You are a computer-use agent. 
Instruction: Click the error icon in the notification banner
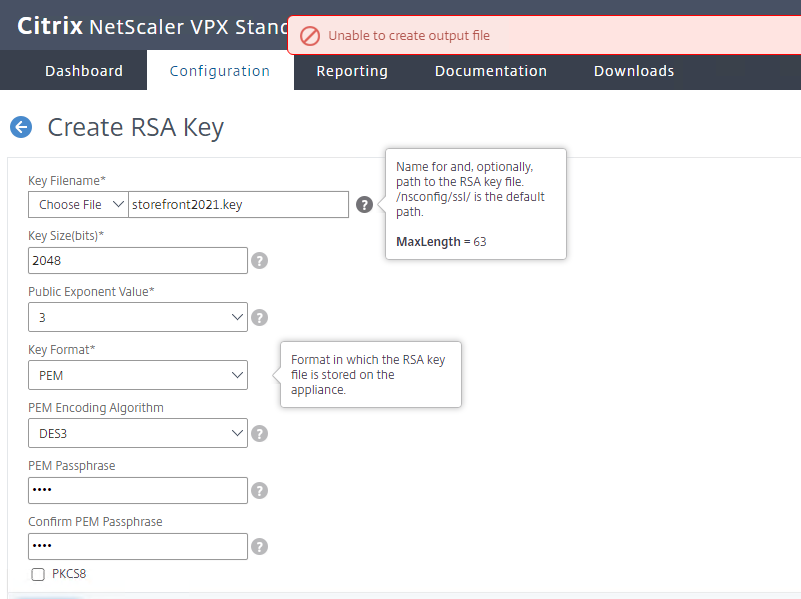[309, 34]
